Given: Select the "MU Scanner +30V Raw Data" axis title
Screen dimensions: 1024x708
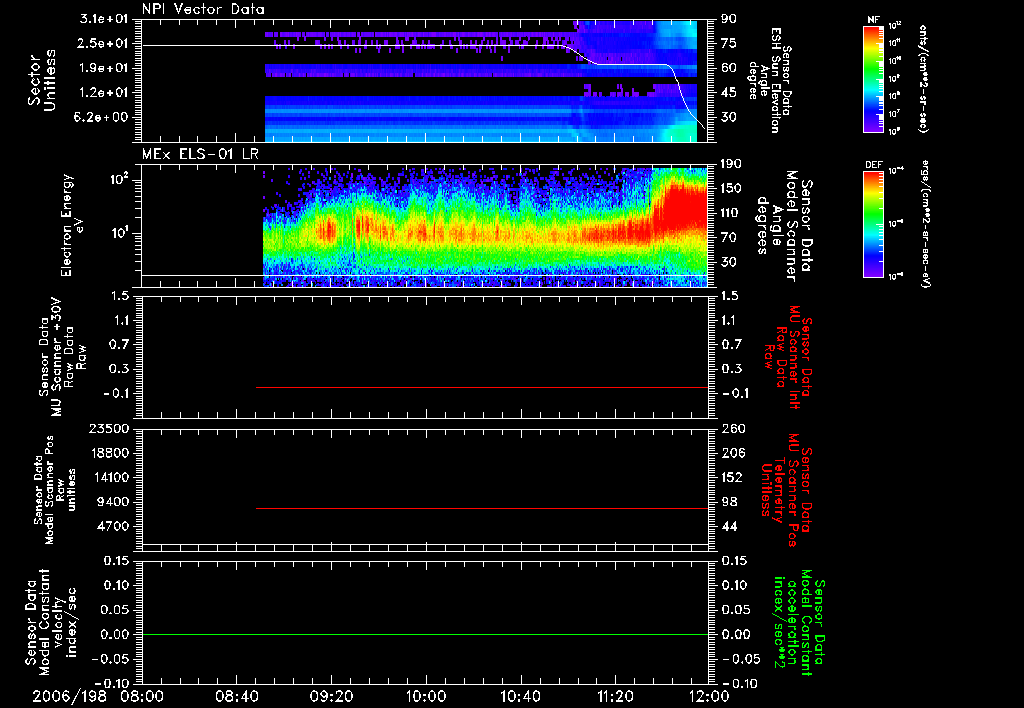Looking at the screenshot, I should [62, 357].
